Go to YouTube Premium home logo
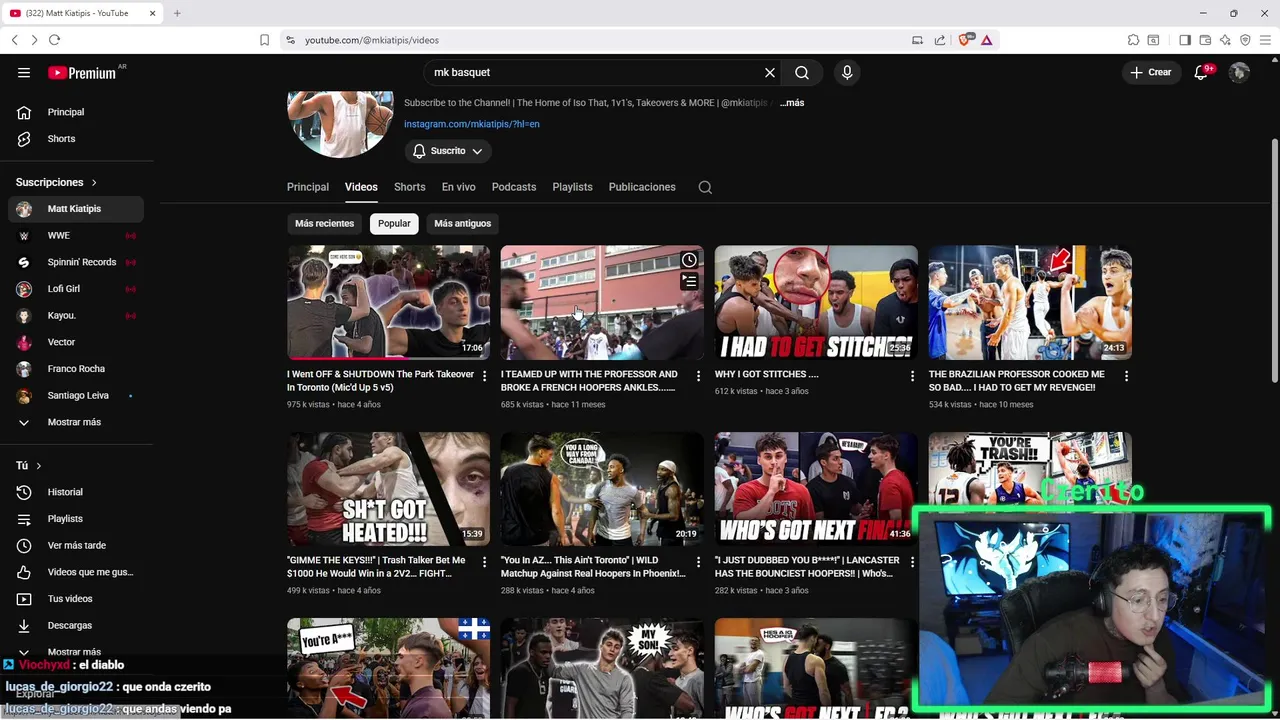 click(x=82, y=73)
